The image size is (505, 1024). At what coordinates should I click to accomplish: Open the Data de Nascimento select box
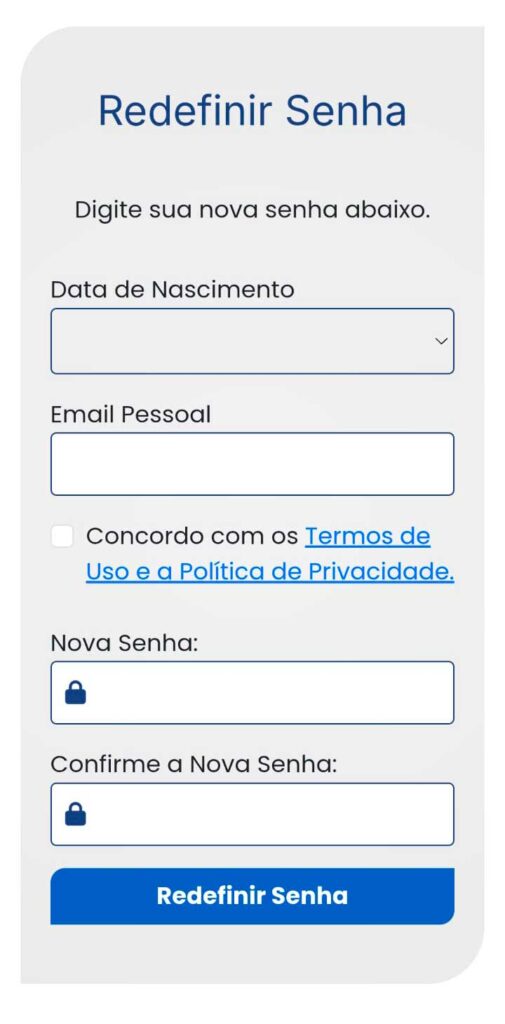point(252,342)
